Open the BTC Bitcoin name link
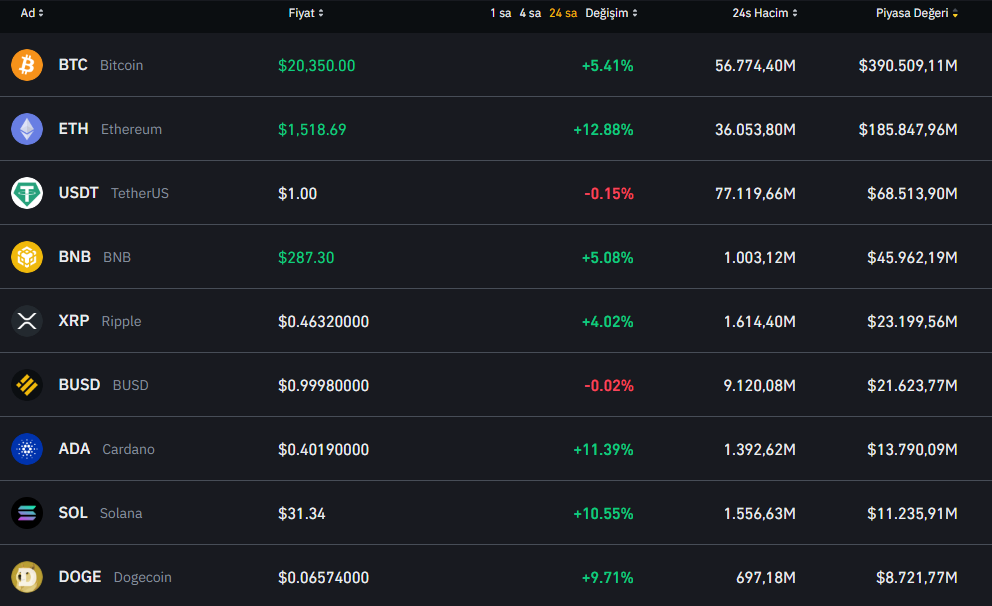 [x=100, y=65]
